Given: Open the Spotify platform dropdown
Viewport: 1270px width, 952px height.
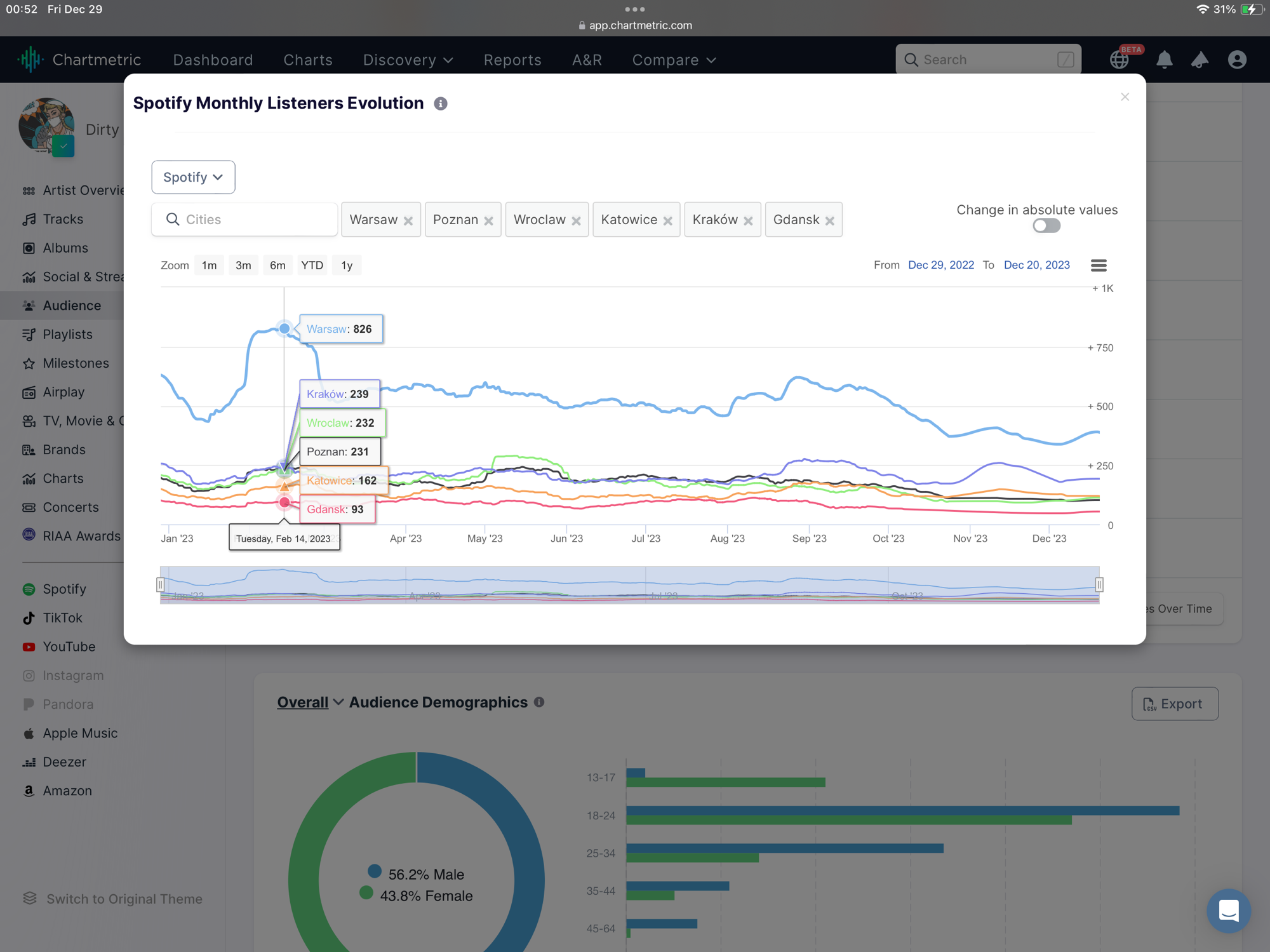Looking at the screenshot, I should [x=193, y=177].
